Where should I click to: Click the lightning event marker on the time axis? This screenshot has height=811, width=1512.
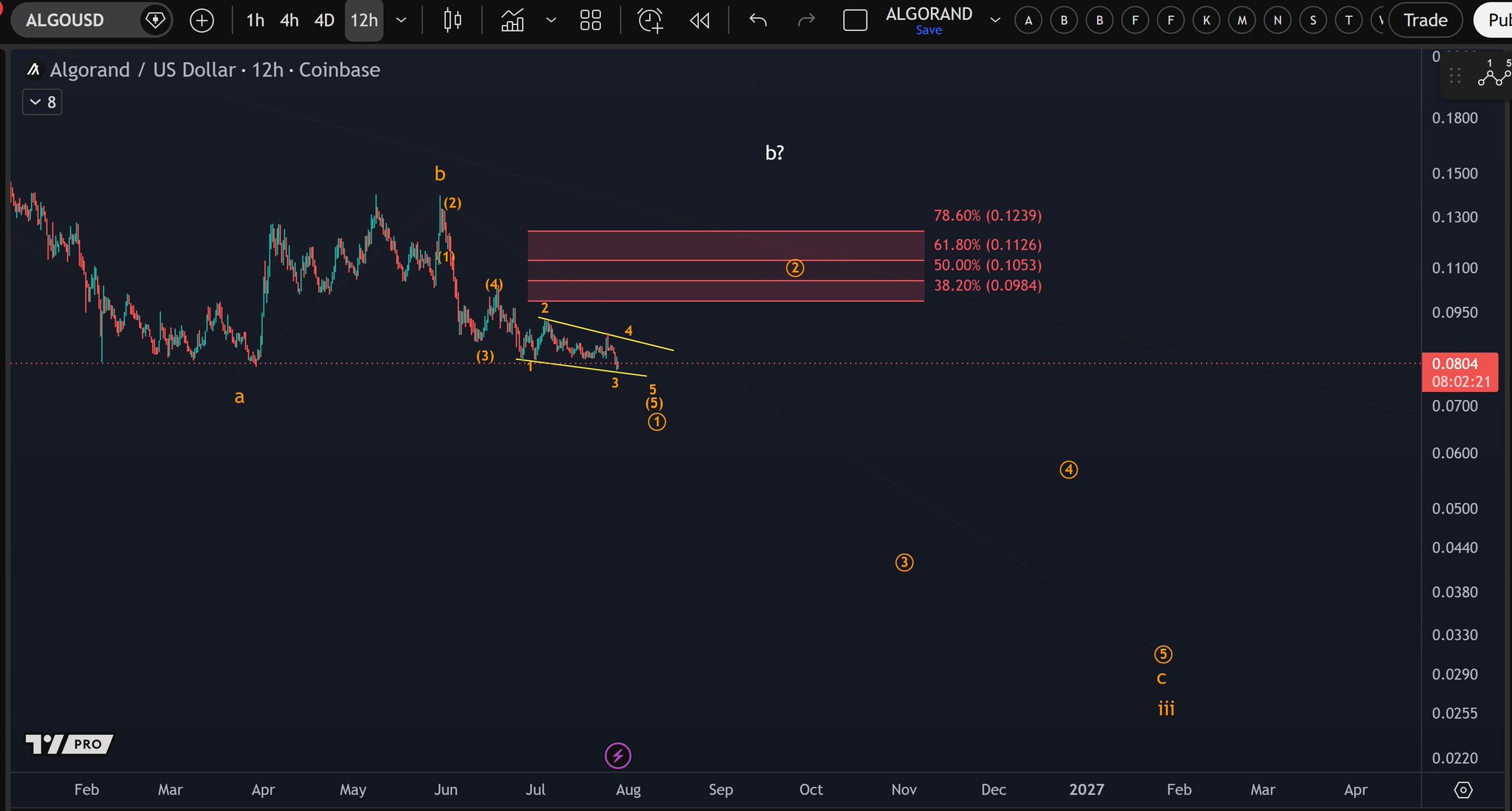pyautogui.click(x=618, y=756)
